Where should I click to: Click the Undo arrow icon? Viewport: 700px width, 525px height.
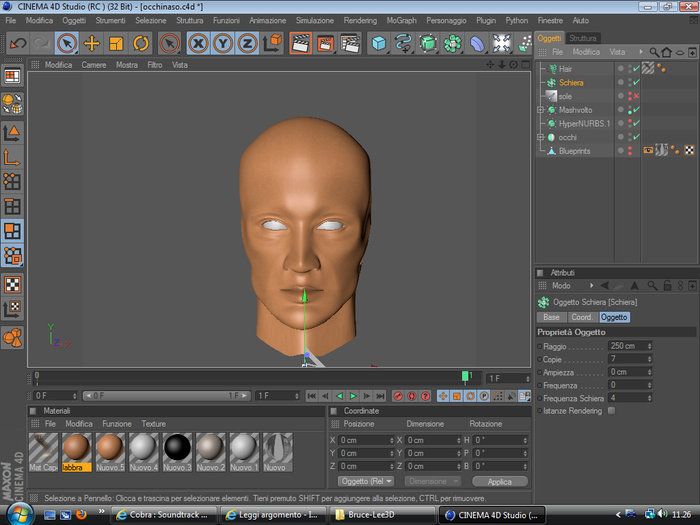point(17,43)
